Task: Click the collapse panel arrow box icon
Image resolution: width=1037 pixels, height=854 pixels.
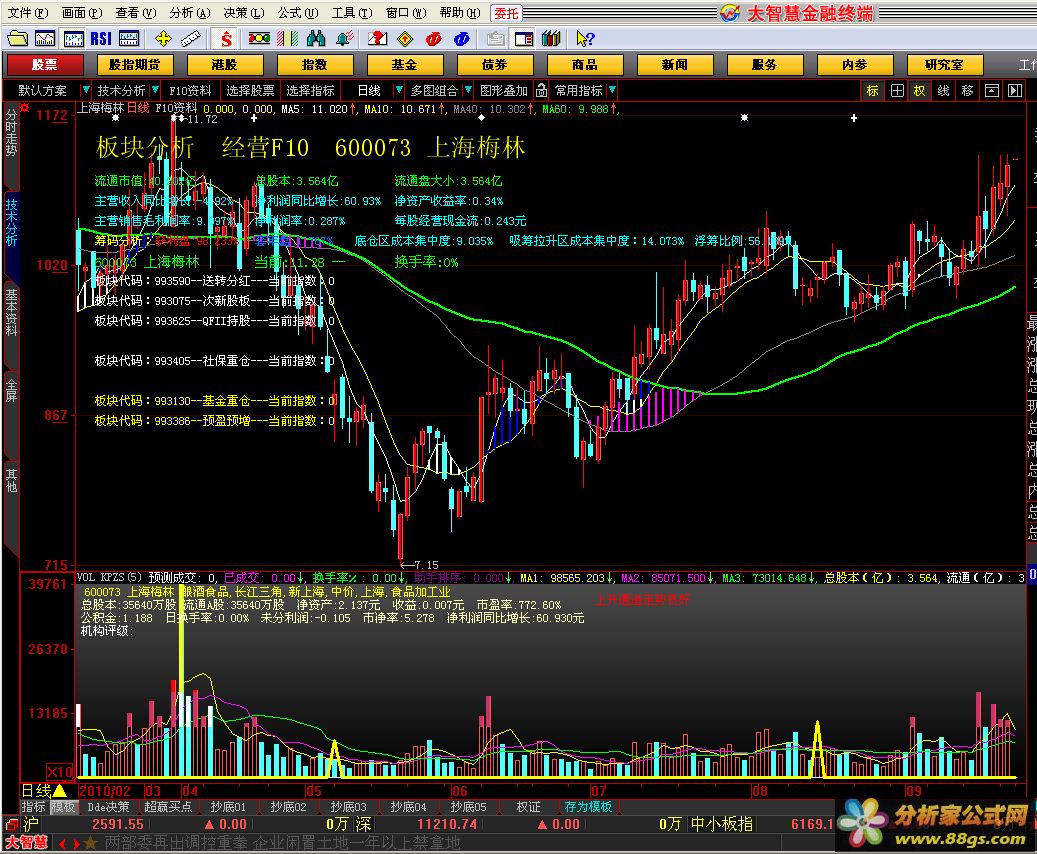Action: tap(991, 91)
